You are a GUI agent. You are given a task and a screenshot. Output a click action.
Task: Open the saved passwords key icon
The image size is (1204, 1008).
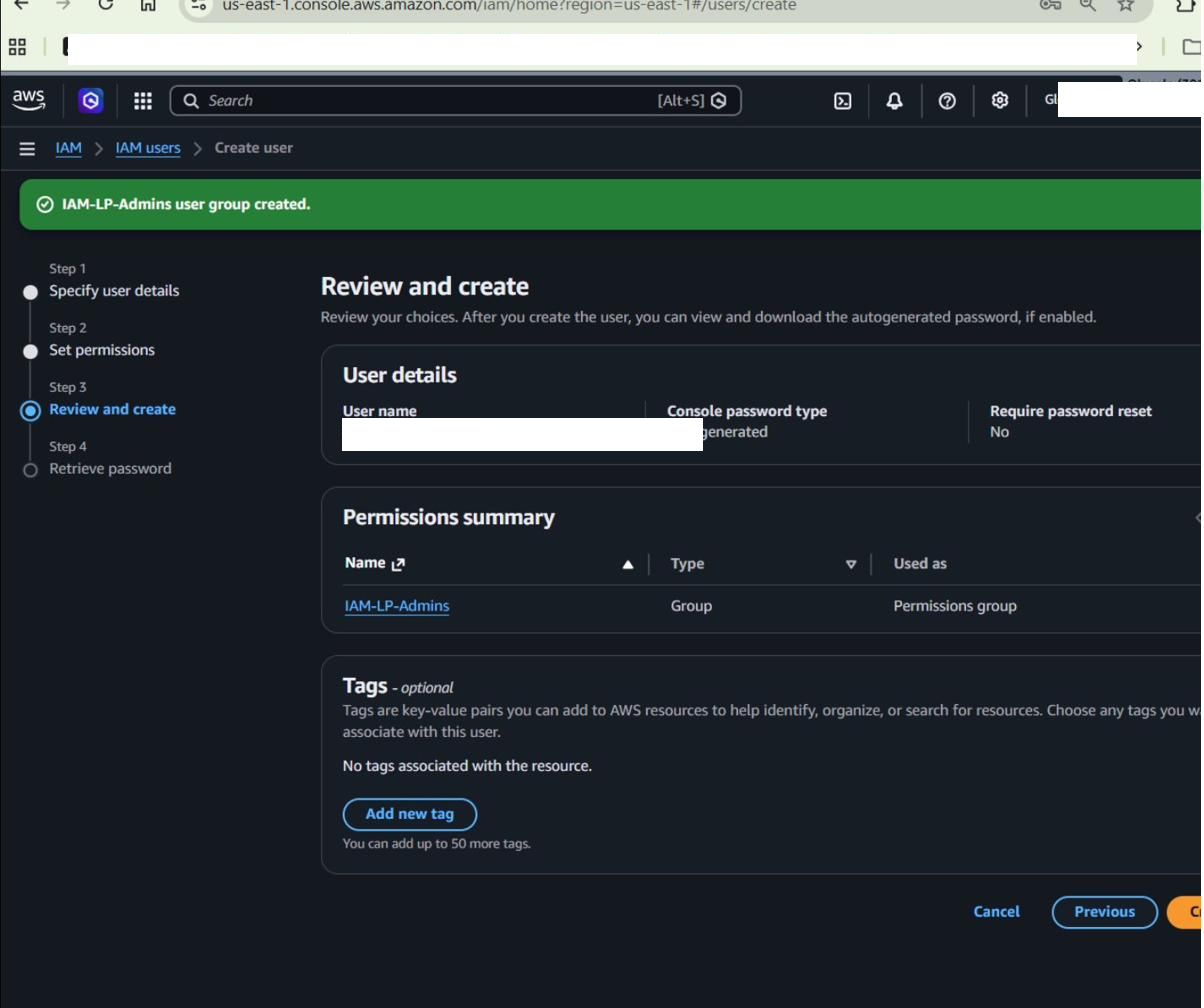[1050, 5]
